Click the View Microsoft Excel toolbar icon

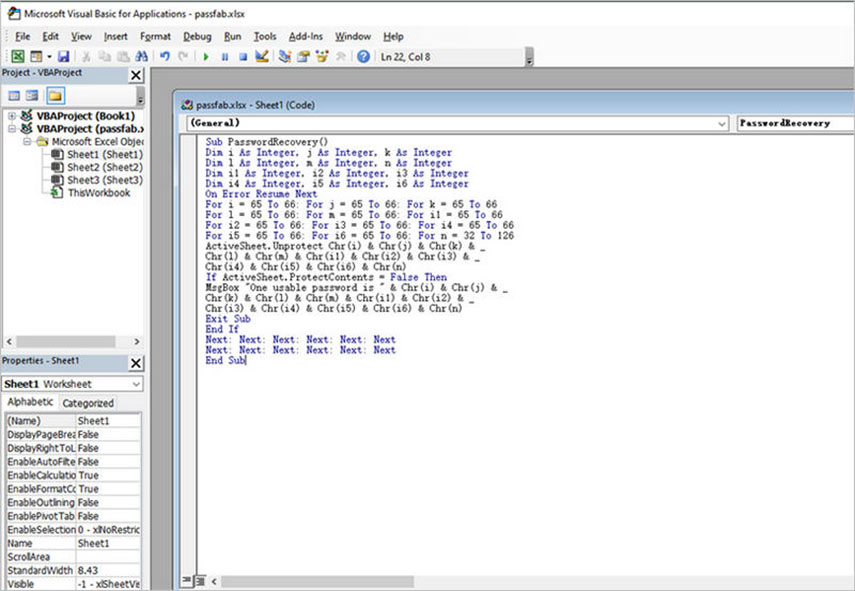click(18, 57)
